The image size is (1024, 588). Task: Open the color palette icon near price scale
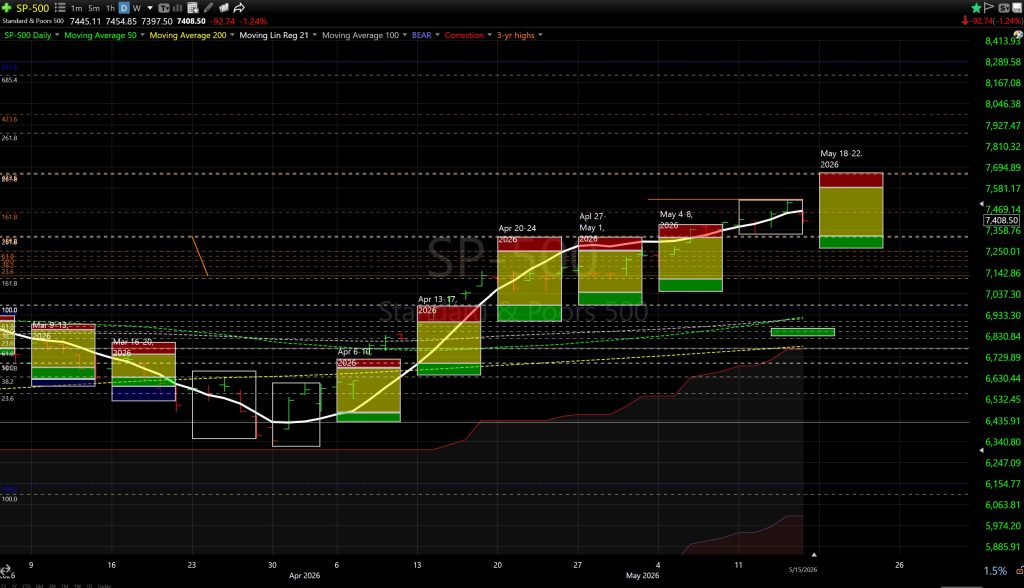1017,35
